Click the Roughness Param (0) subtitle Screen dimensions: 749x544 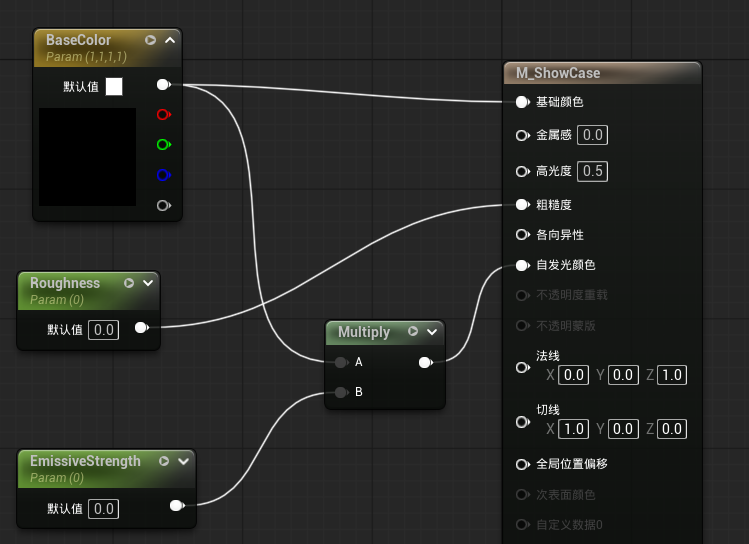(x=57, y=300)
